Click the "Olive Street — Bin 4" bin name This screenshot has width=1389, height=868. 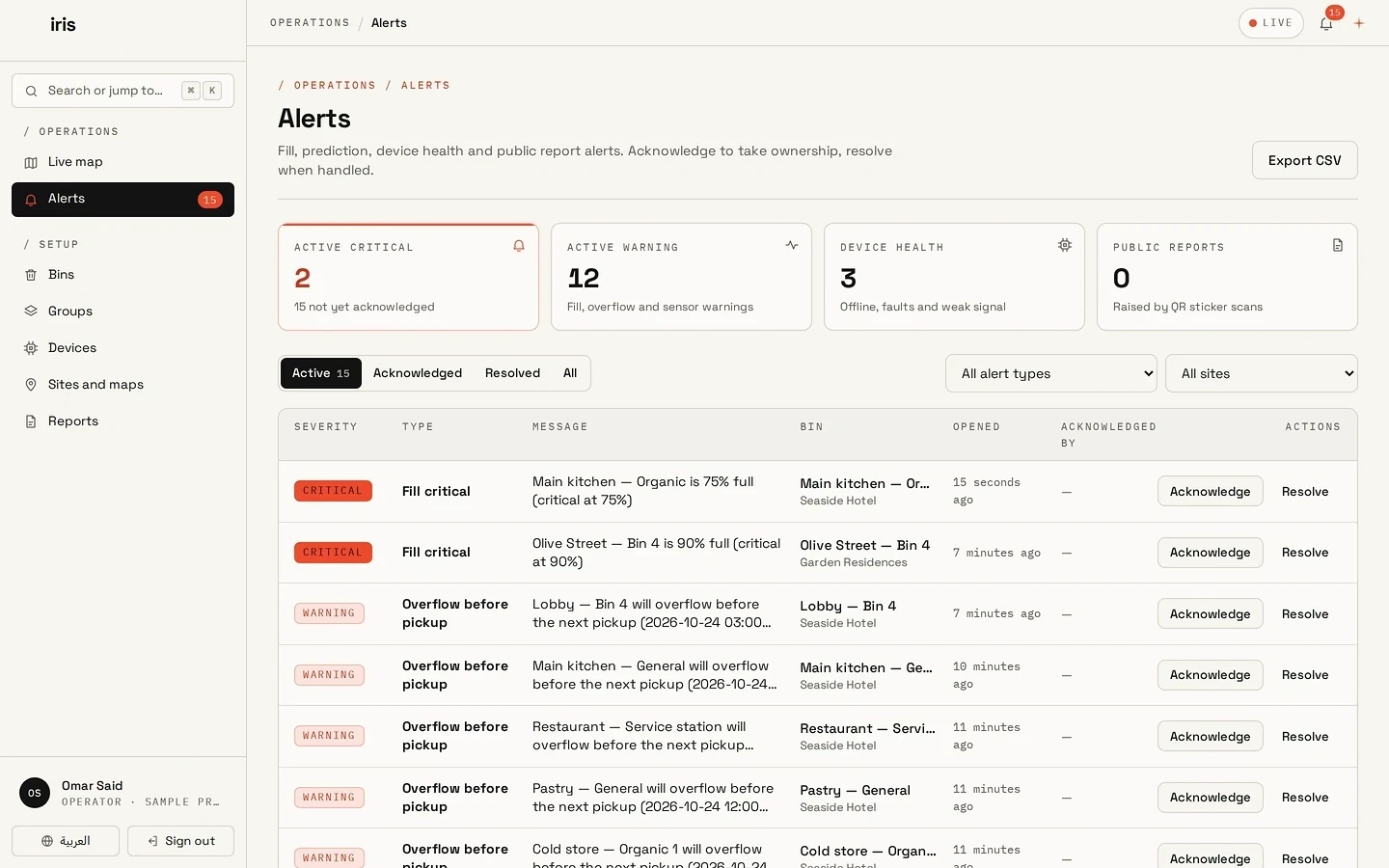pos(864,545)
